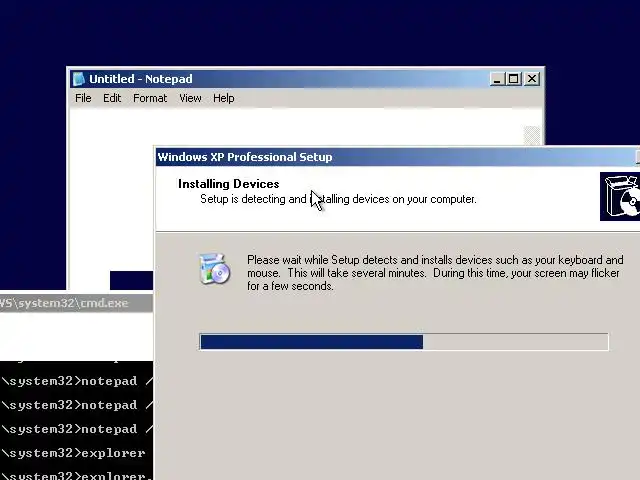Minimize the Untitled Notepad window
The height and width of the screenshot is (480, 640).
[497, 79]
